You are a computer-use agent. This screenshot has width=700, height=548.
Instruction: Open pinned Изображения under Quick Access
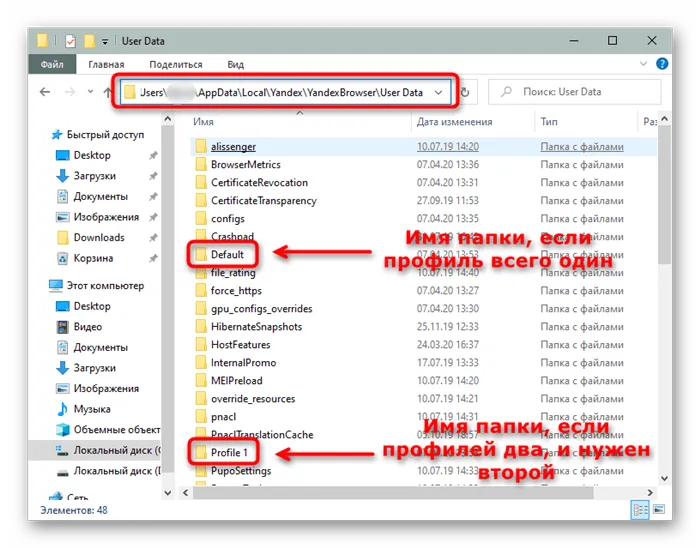click(x=106, y=217)
